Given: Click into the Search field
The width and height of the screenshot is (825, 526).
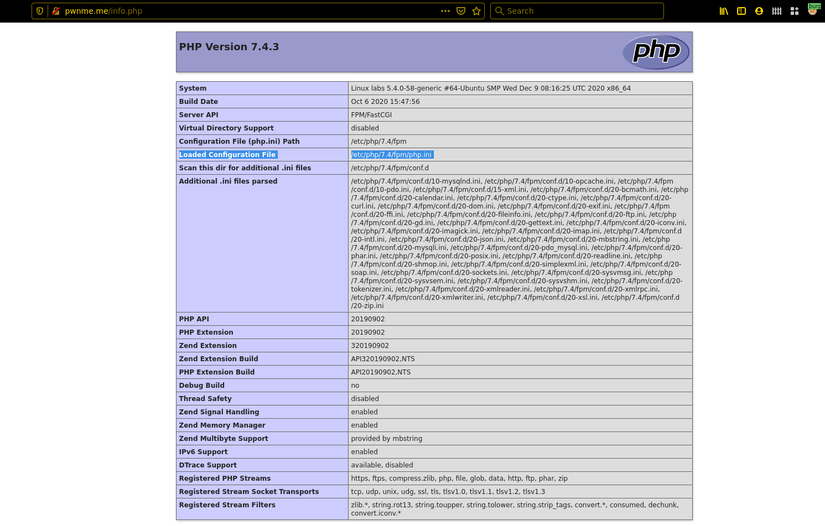Looking at the screenshot, I should pos(577,11).
